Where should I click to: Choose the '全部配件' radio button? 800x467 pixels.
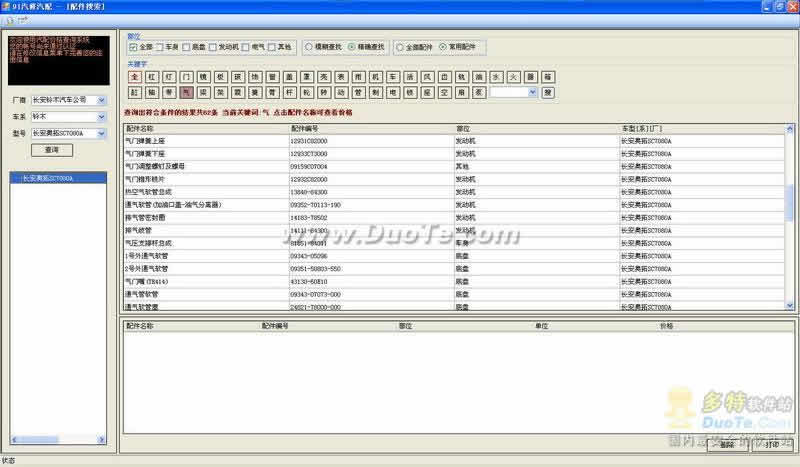coord(400,47)
